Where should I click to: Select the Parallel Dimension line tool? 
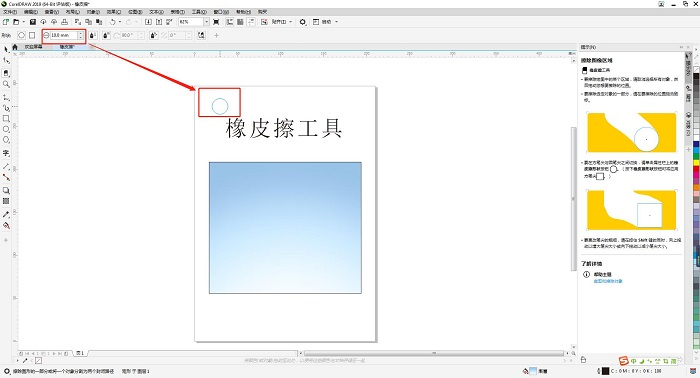coord(6,166)
